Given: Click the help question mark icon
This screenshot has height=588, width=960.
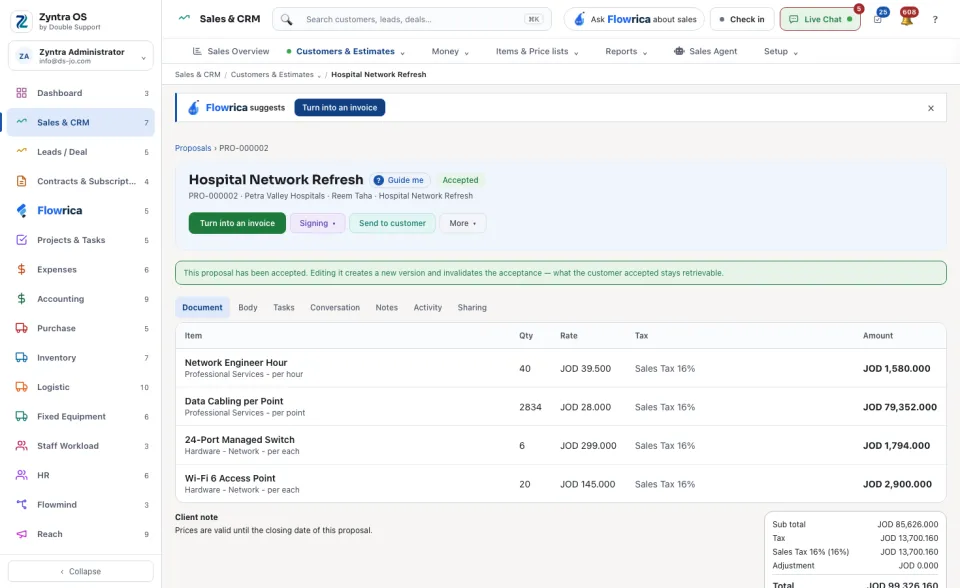Looking at the screenshot, I should click(x=935, y=20).
